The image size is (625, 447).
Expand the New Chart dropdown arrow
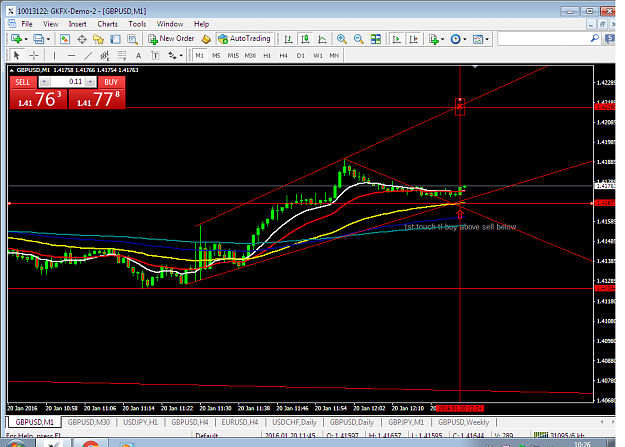[x=26, y=39]
